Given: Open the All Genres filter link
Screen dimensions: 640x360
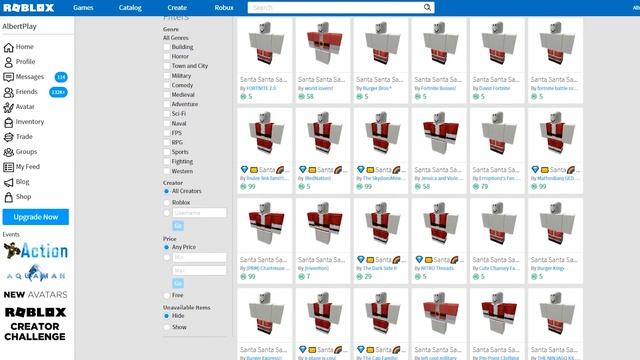Looking at the screenshot, I should (x=176, y=38).
